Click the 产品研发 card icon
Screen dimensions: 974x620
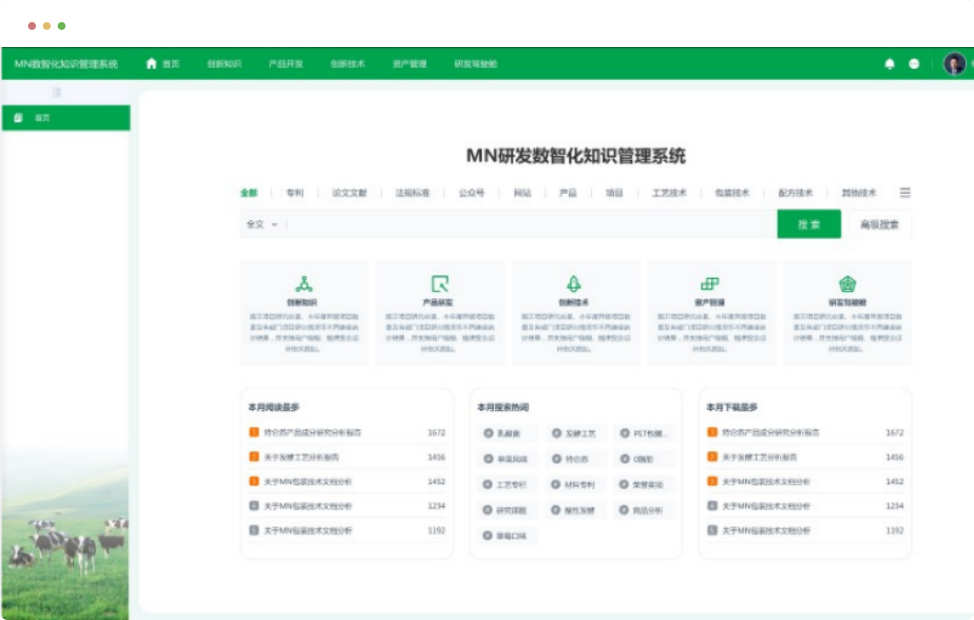[x=439, y=284]
